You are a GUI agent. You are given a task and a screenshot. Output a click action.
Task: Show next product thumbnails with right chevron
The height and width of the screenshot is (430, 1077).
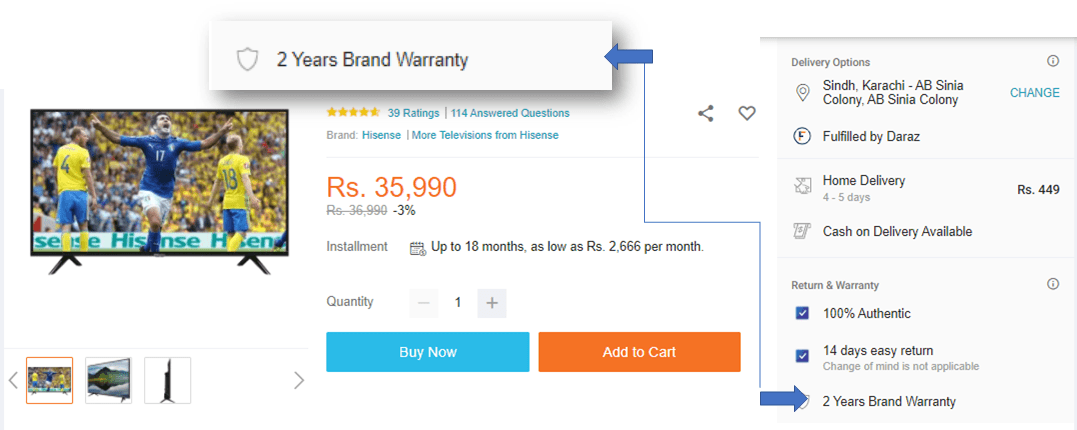click(299, 380)
